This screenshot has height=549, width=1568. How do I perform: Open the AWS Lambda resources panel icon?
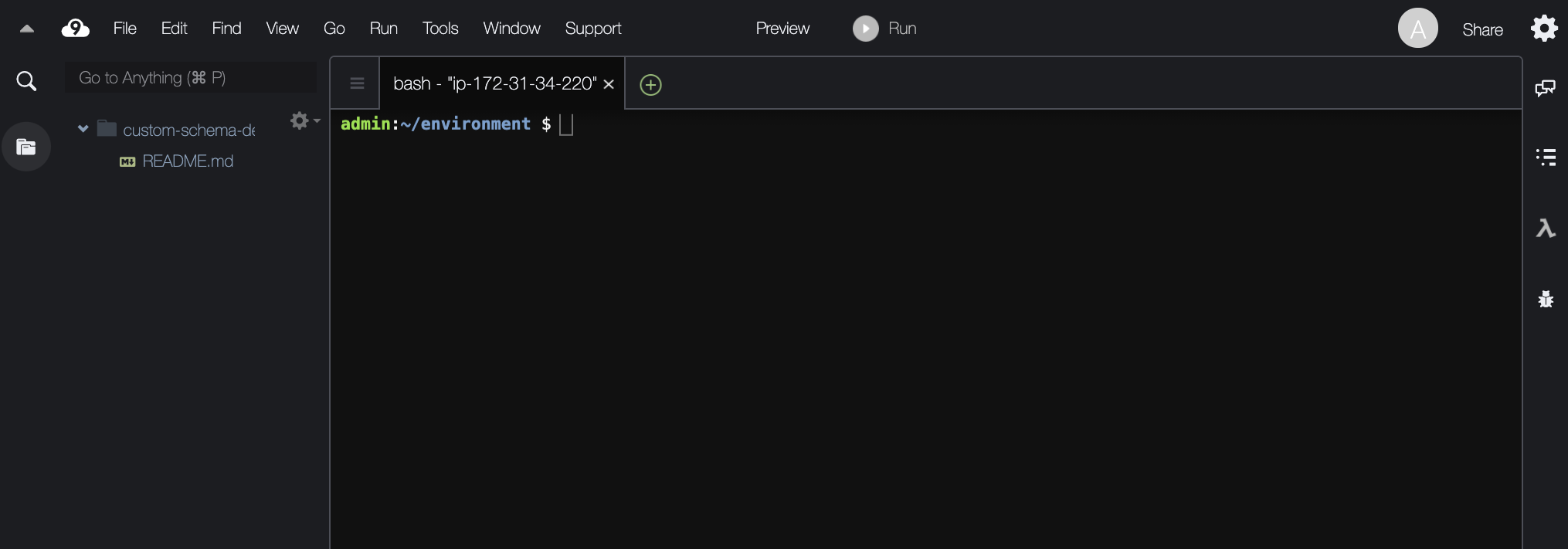click(x=1546, y=228)
